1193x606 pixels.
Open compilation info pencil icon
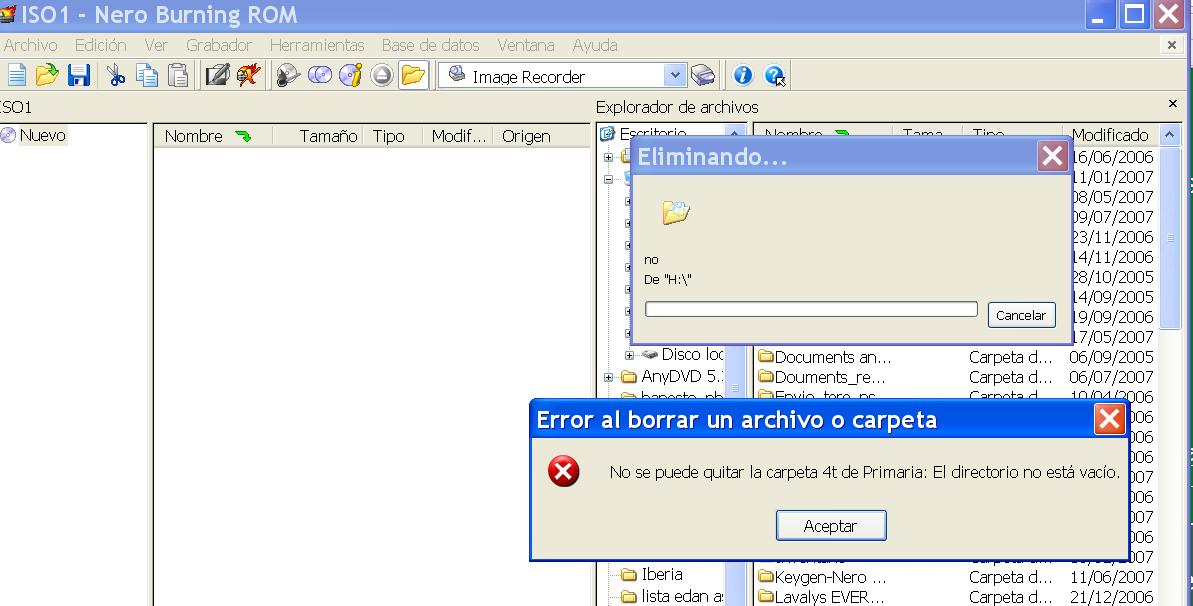click(x=218, y=75)
